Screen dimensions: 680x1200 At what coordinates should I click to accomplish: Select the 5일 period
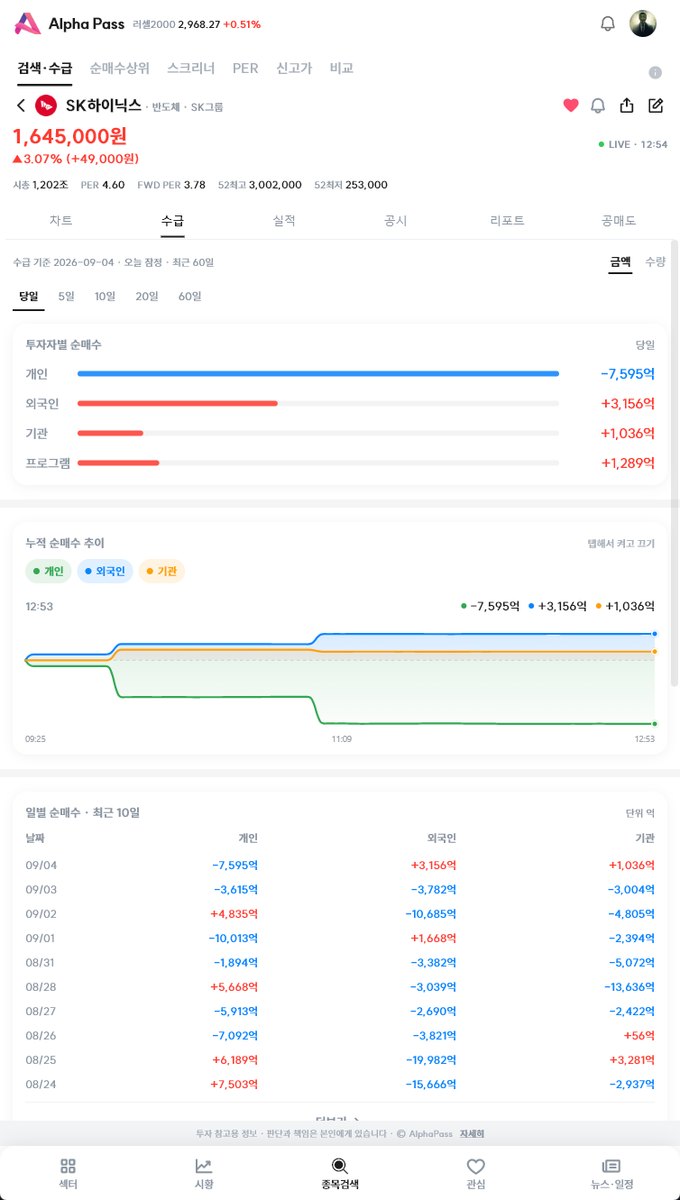point(66,296)
